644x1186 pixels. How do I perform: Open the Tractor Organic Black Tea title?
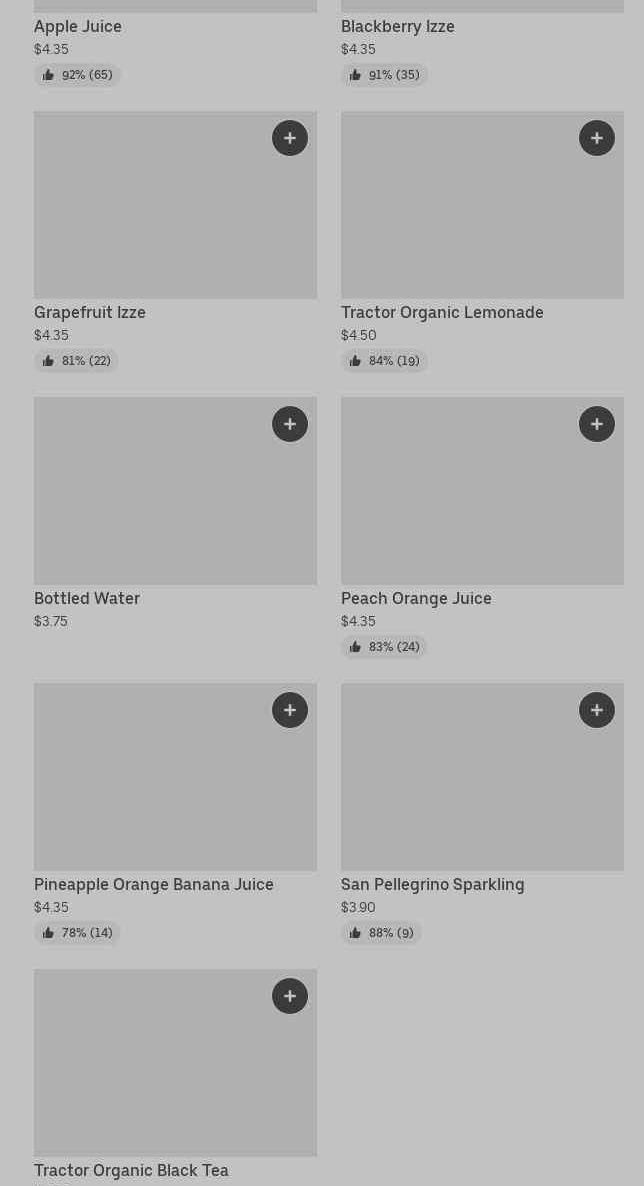(x=131, y=1171)
